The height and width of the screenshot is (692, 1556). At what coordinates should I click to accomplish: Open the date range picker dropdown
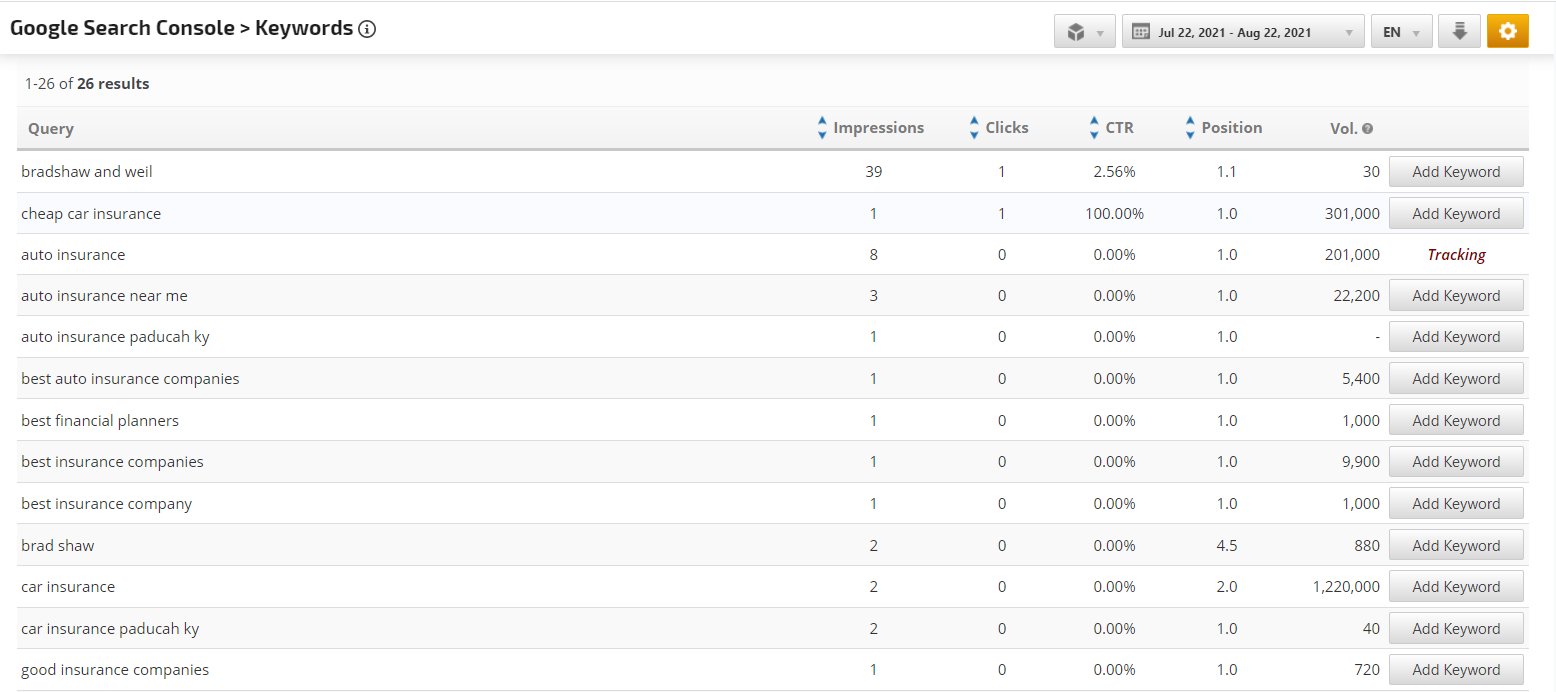pos(1243,32)
